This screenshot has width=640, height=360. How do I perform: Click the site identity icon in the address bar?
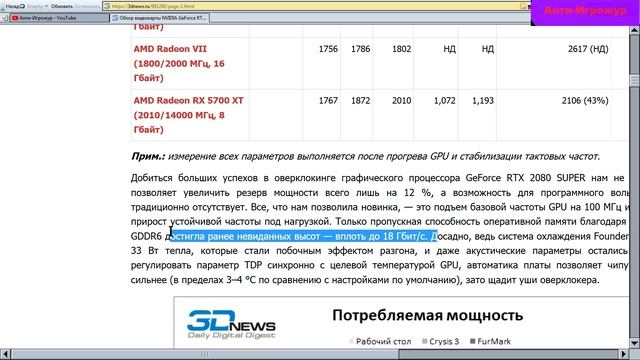pyautogui.click(x=107, y=6)
